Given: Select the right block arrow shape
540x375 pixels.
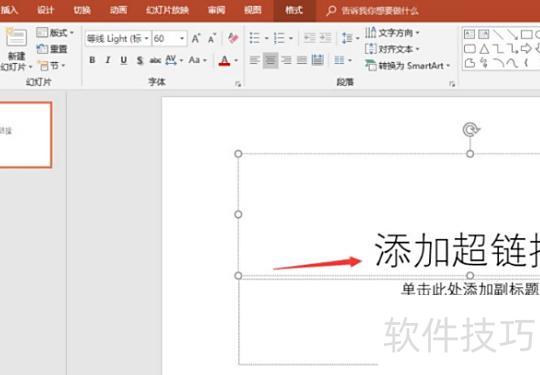Looking at the screenshot, I should point(526,49).
